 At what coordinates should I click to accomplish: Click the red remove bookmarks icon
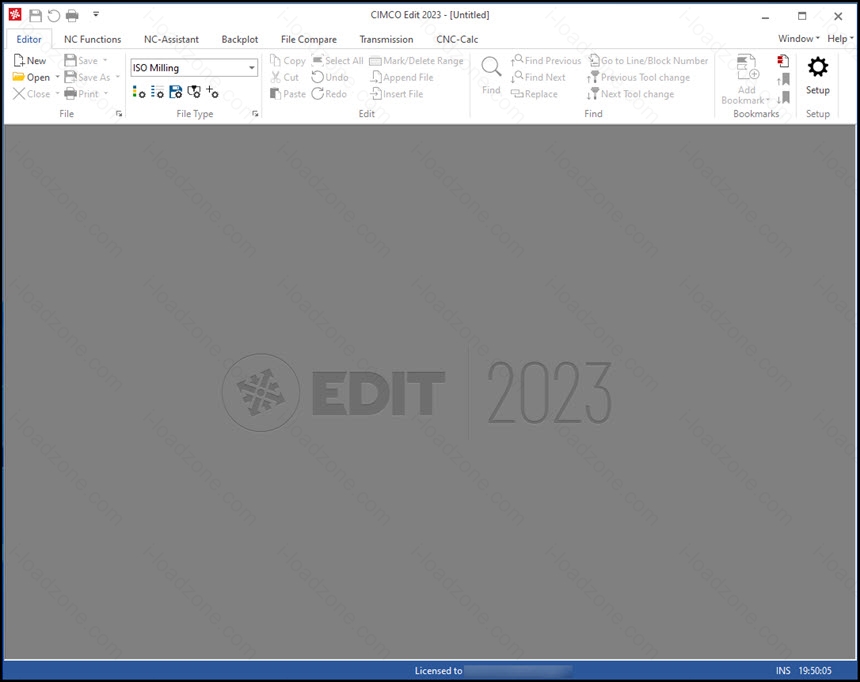click(x=783, y=61)
